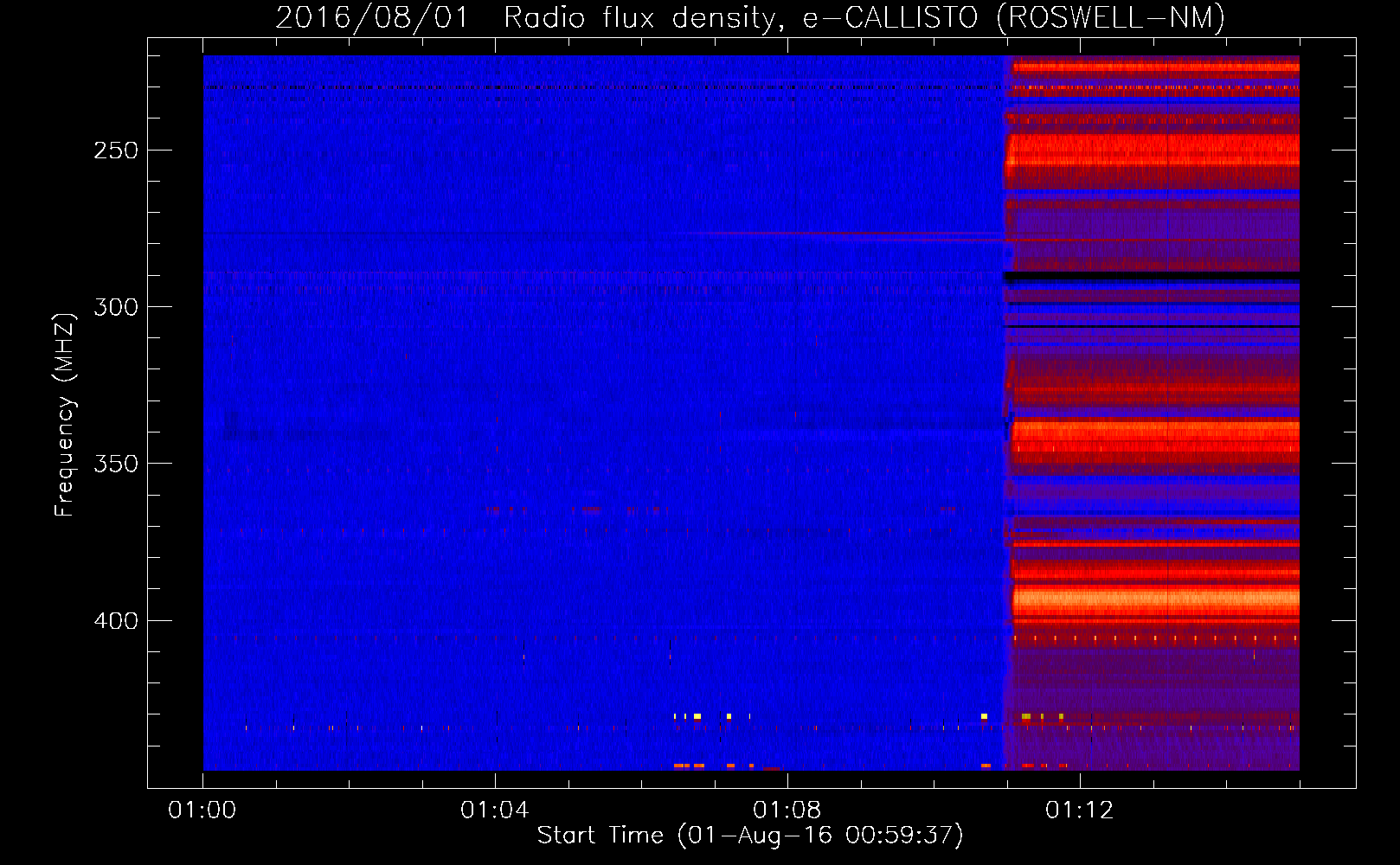Viewport: 1400px width, 865px height.
Task: Click the brightest emission band near 400 MHz
Action: 1156,599
